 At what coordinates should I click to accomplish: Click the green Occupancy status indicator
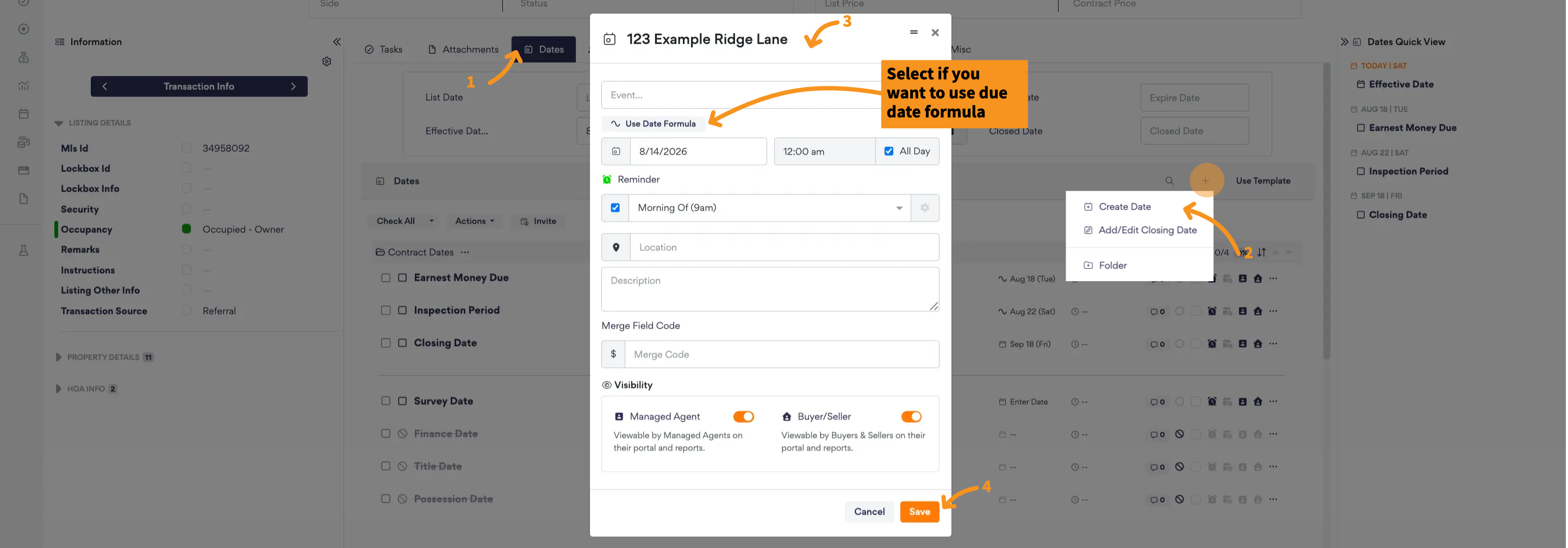pos(186,229)
